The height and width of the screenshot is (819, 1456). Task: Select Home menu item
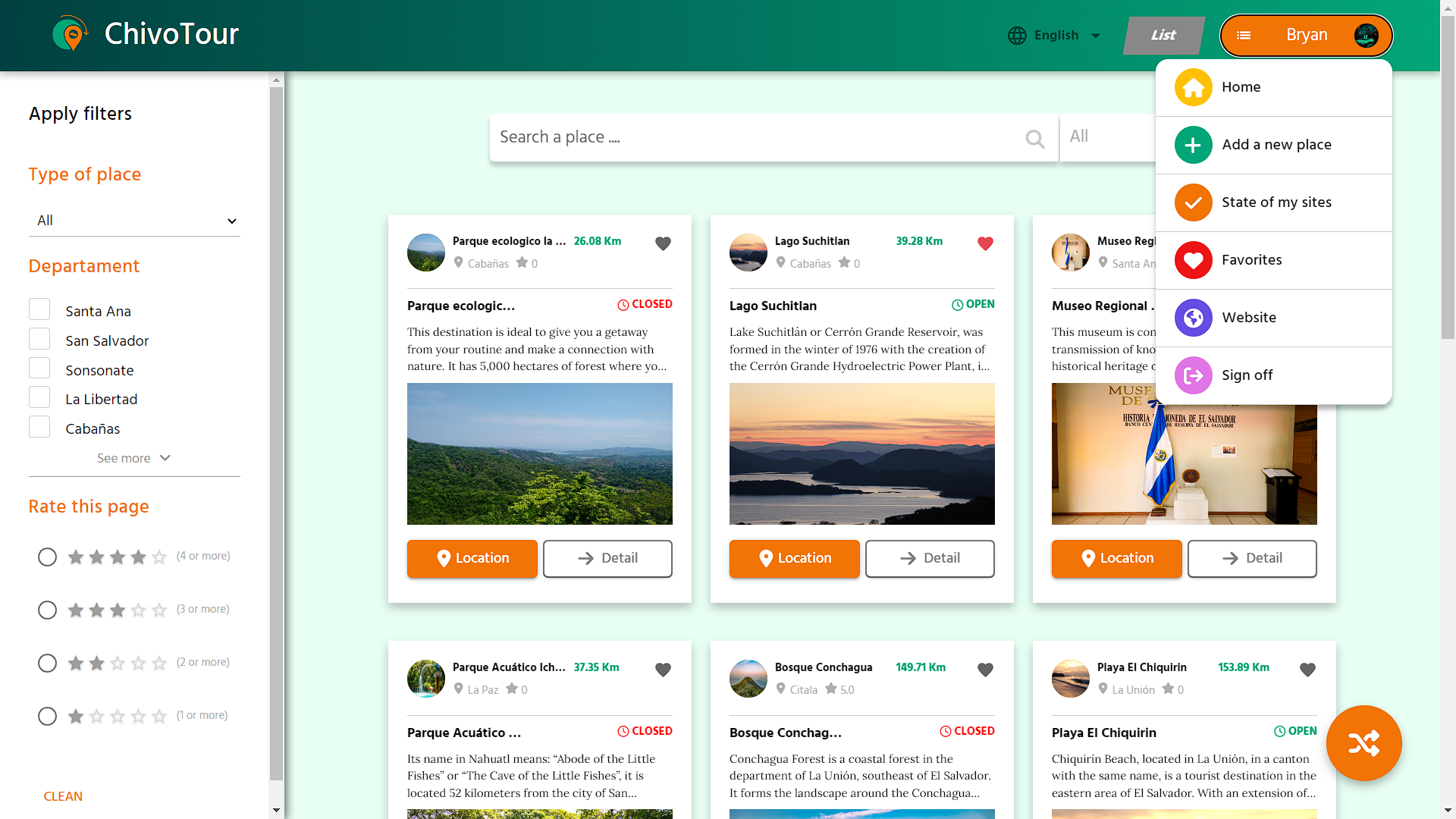[x=1274, y=87]
